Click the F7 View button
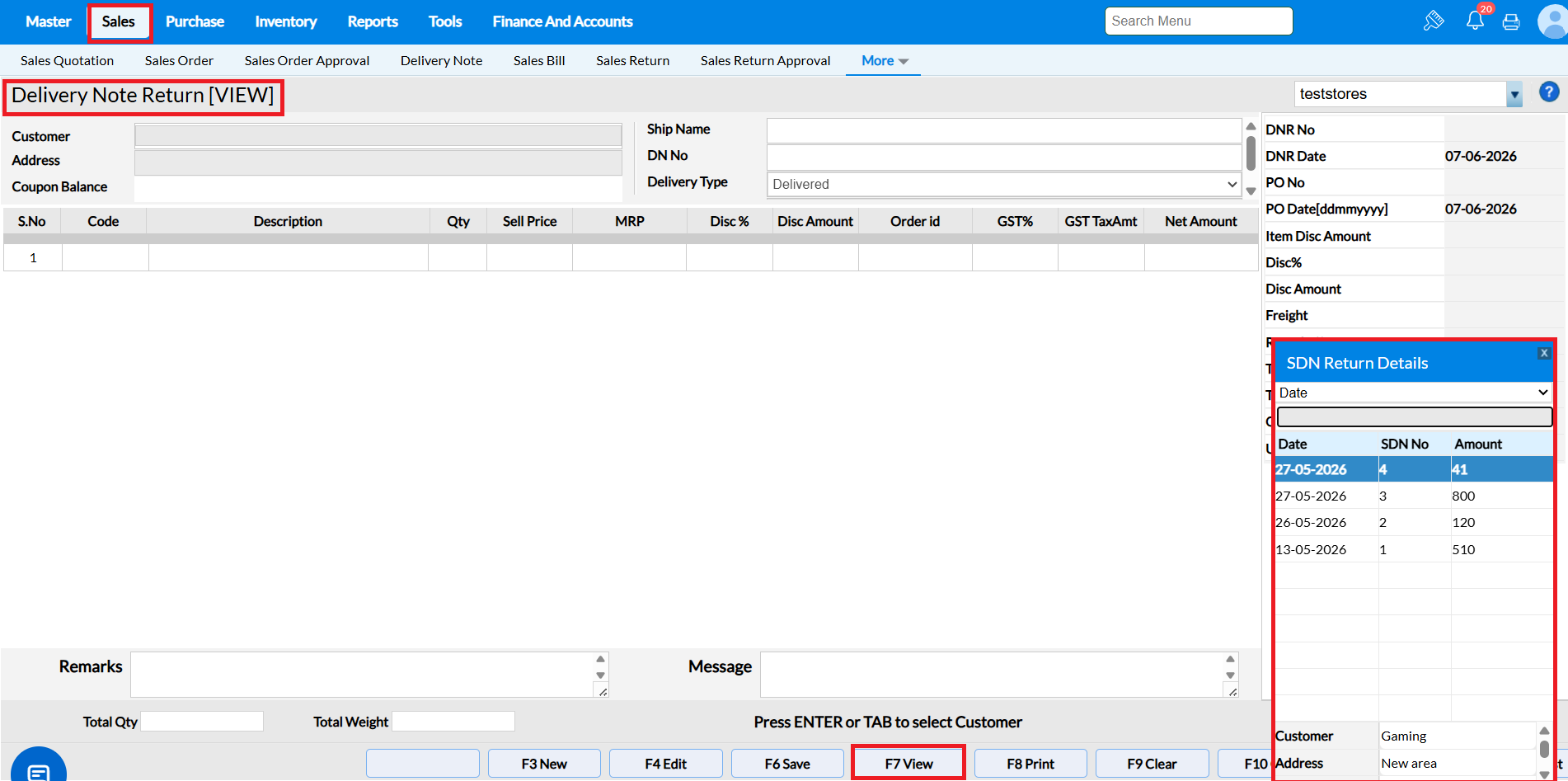This screenshot has width=1568, height=781. pyautogui.click(x=908, y=764)
